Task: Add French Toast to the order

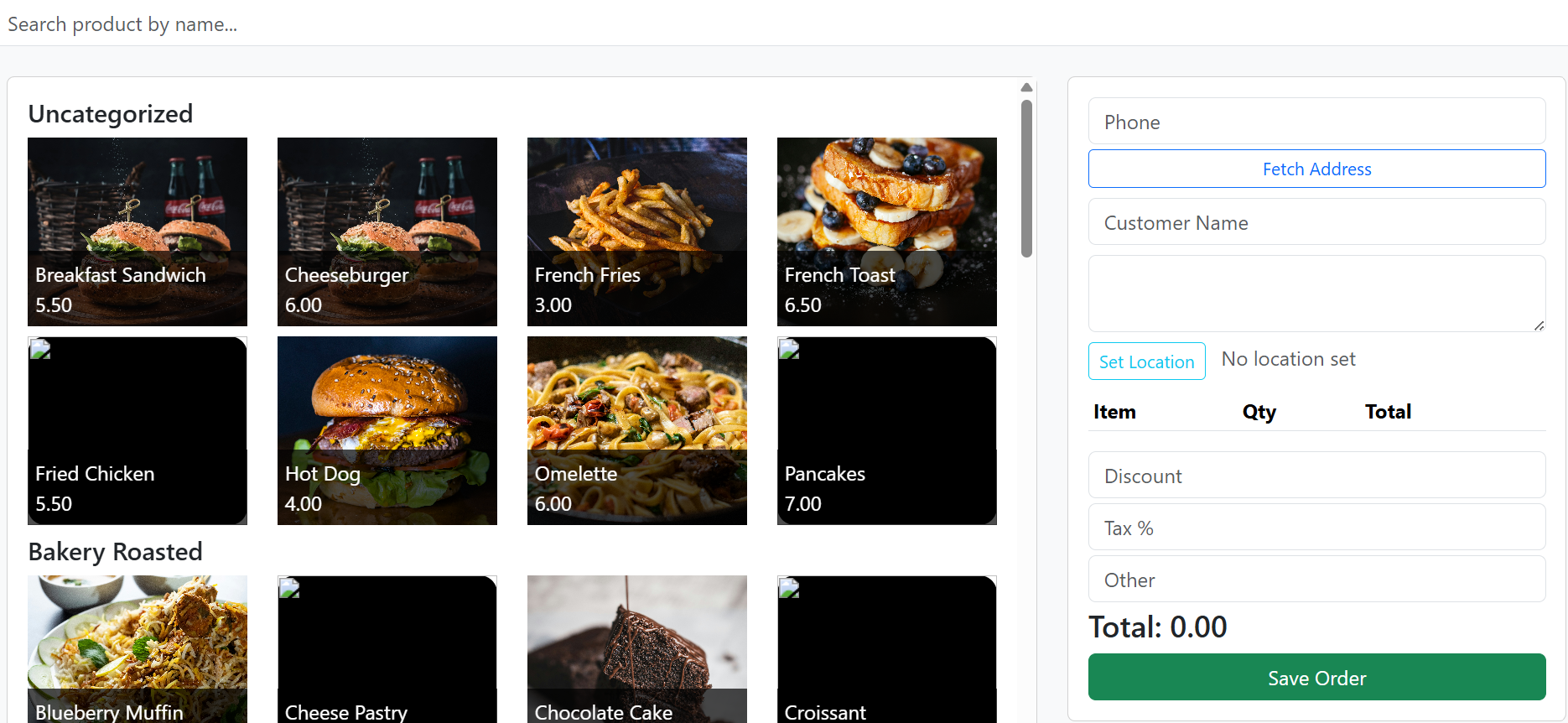Action: click(887, 231)
